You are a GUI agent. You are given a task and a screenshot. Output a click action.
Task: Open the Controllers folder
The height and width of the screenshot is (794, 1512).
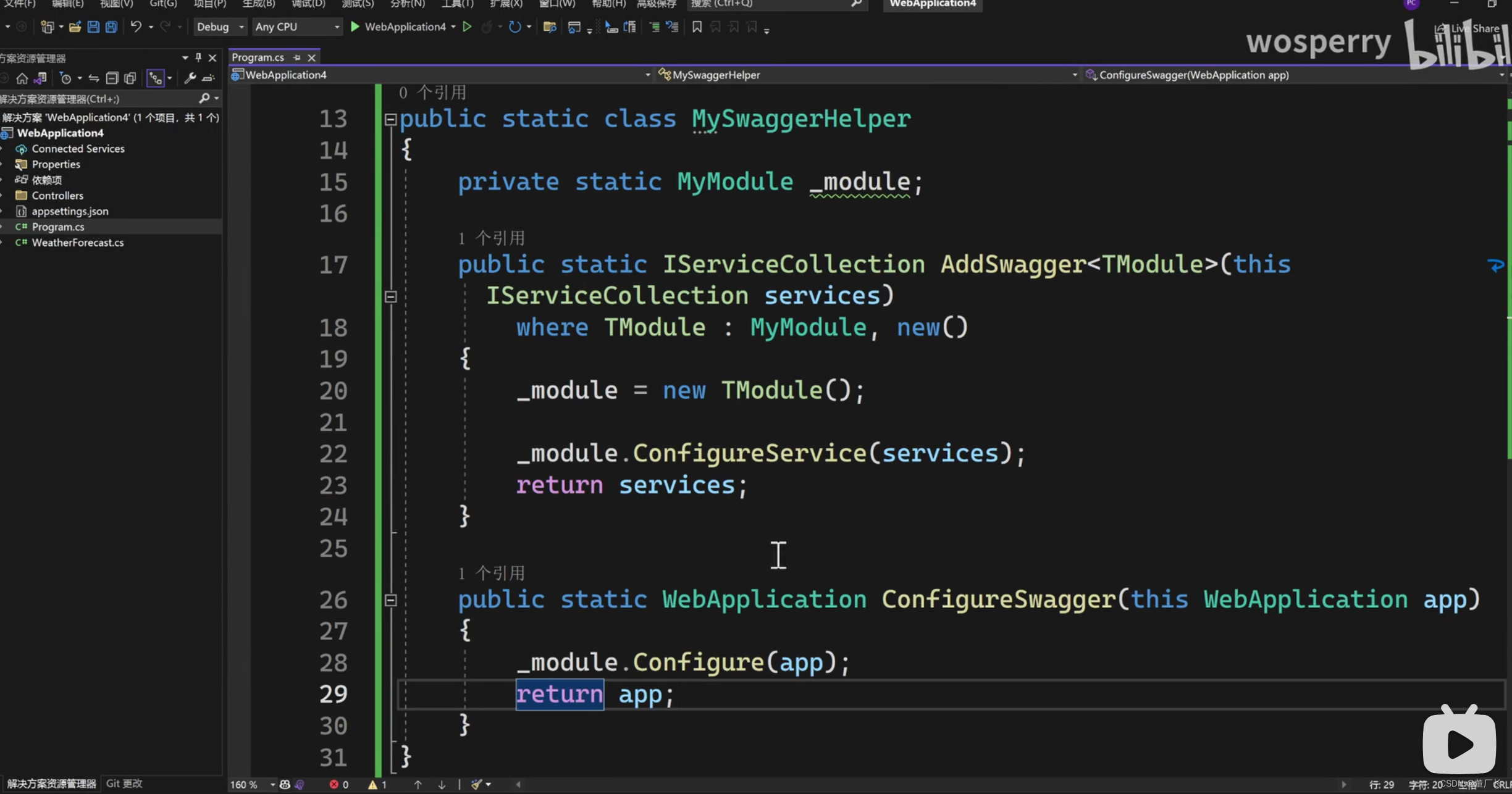pos(57,196)
